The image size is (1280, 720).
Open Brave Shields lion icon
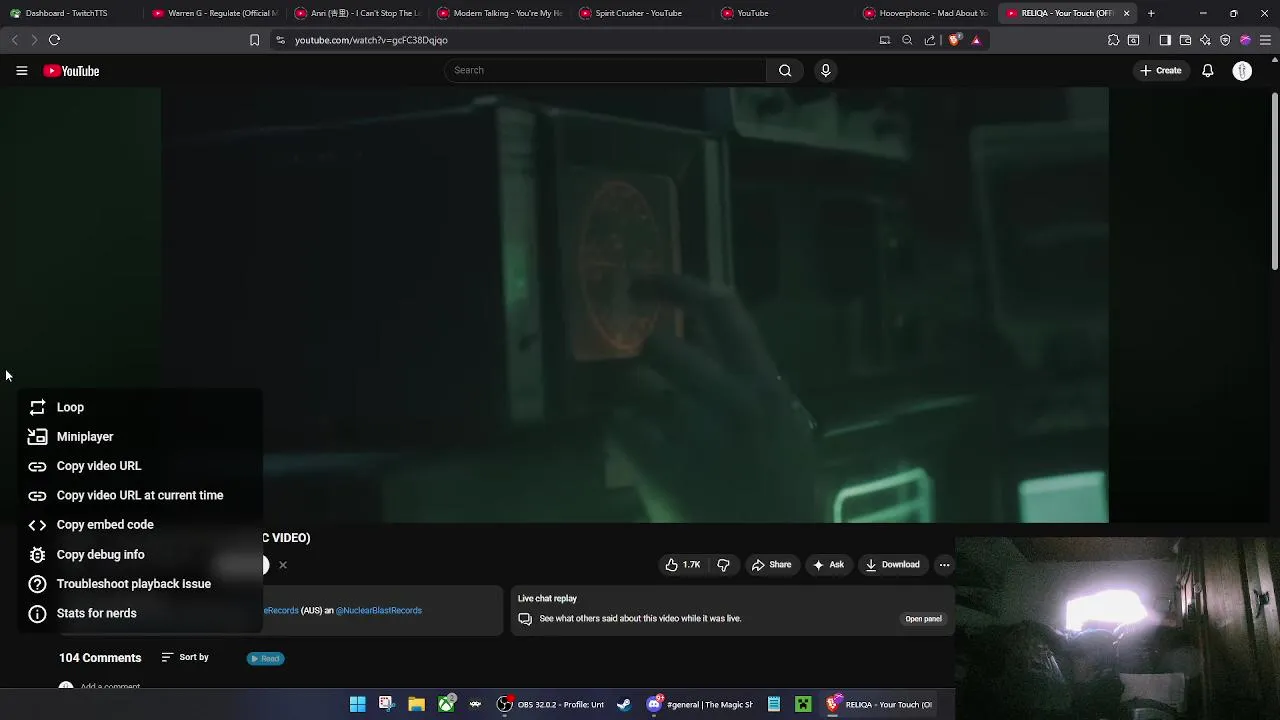pos(954,40)
